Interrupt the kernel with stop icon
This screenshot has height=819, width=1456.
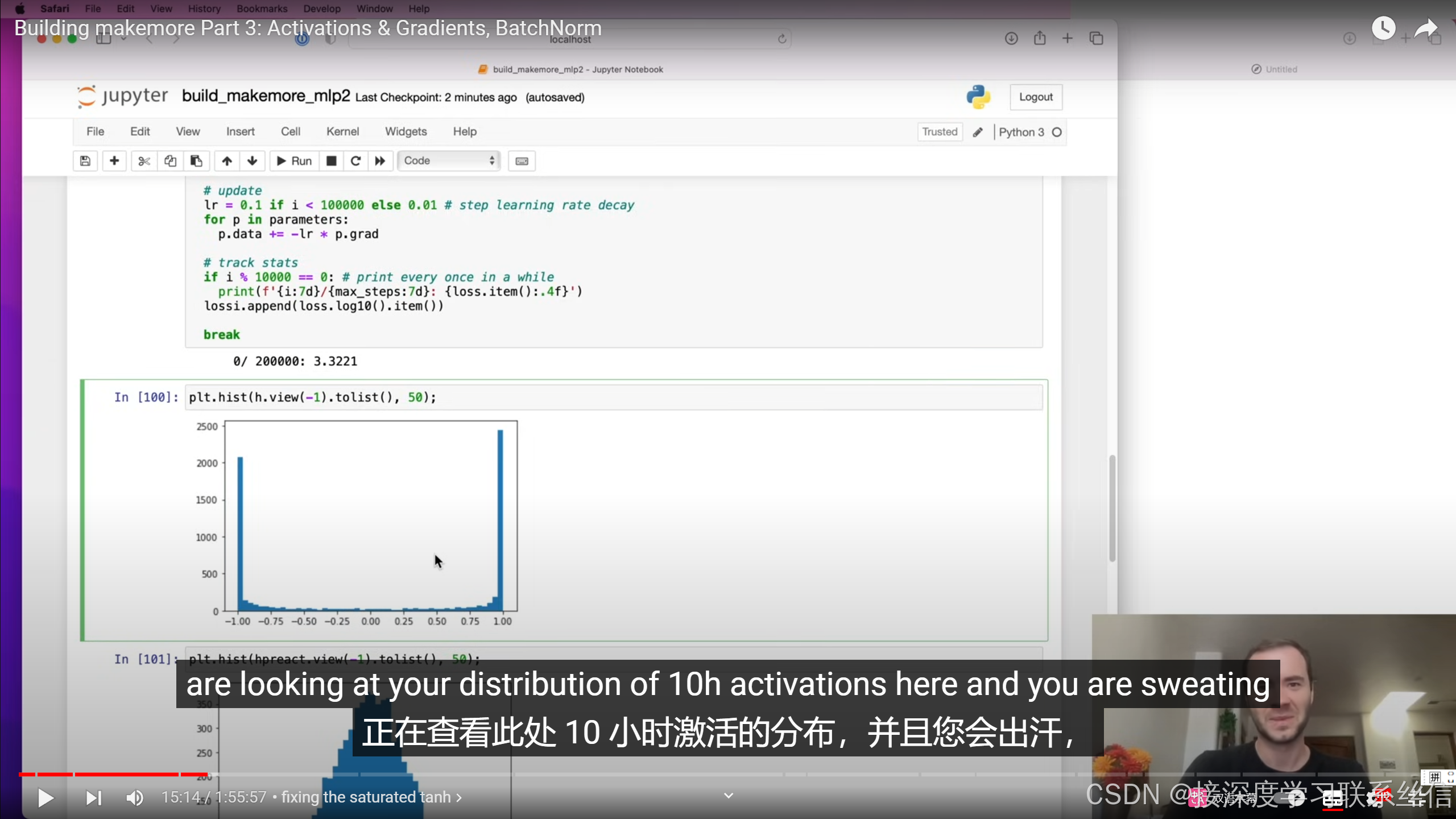[331, 161]
